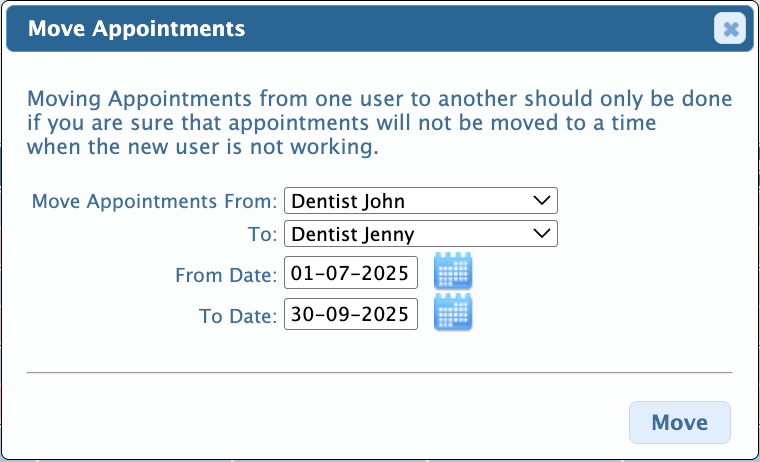This screenshot has width=760, height=462.
Task: Click the warning paragraph about moving appointments
Action: tap(379, 123)
